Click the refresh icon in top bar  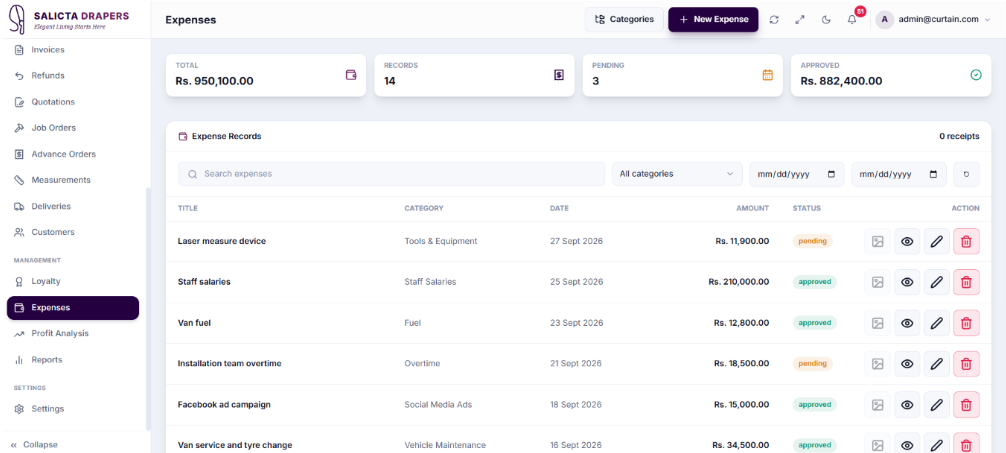click(x=774, y=20)
